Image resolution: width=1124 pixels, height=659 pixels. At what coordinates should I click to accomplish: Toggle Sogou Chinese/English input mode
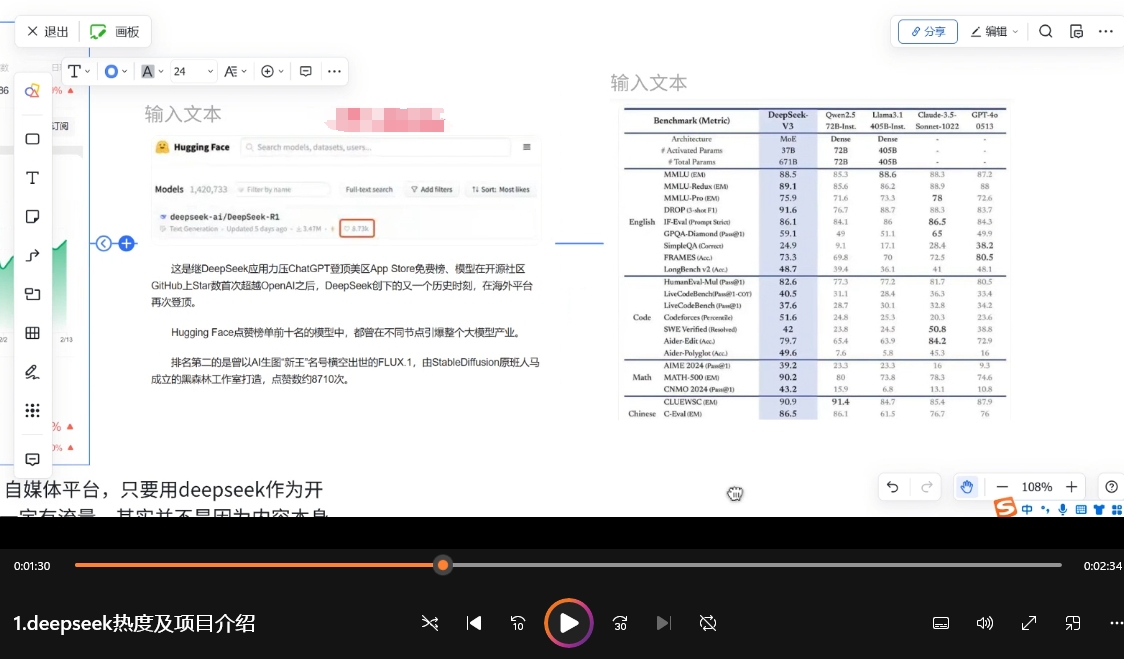(x=1027, y=509)
